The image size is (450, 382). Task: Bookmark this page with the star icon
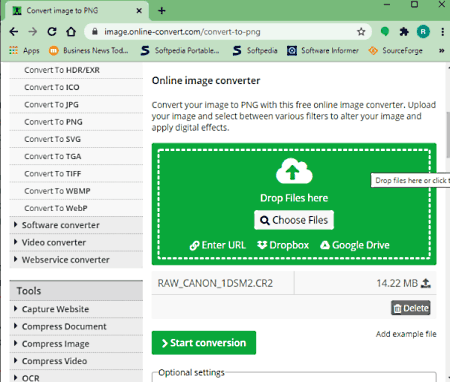tap(361, 32)
